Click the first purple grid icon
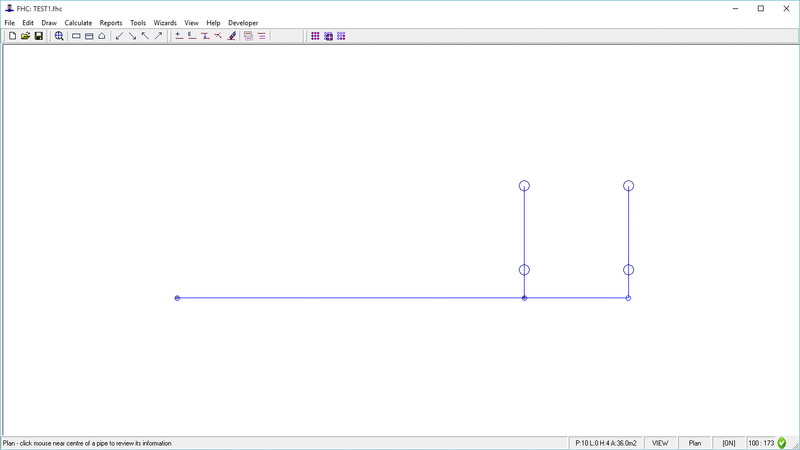This screenshot has width=800, height=450. click(x=315, y=36)
